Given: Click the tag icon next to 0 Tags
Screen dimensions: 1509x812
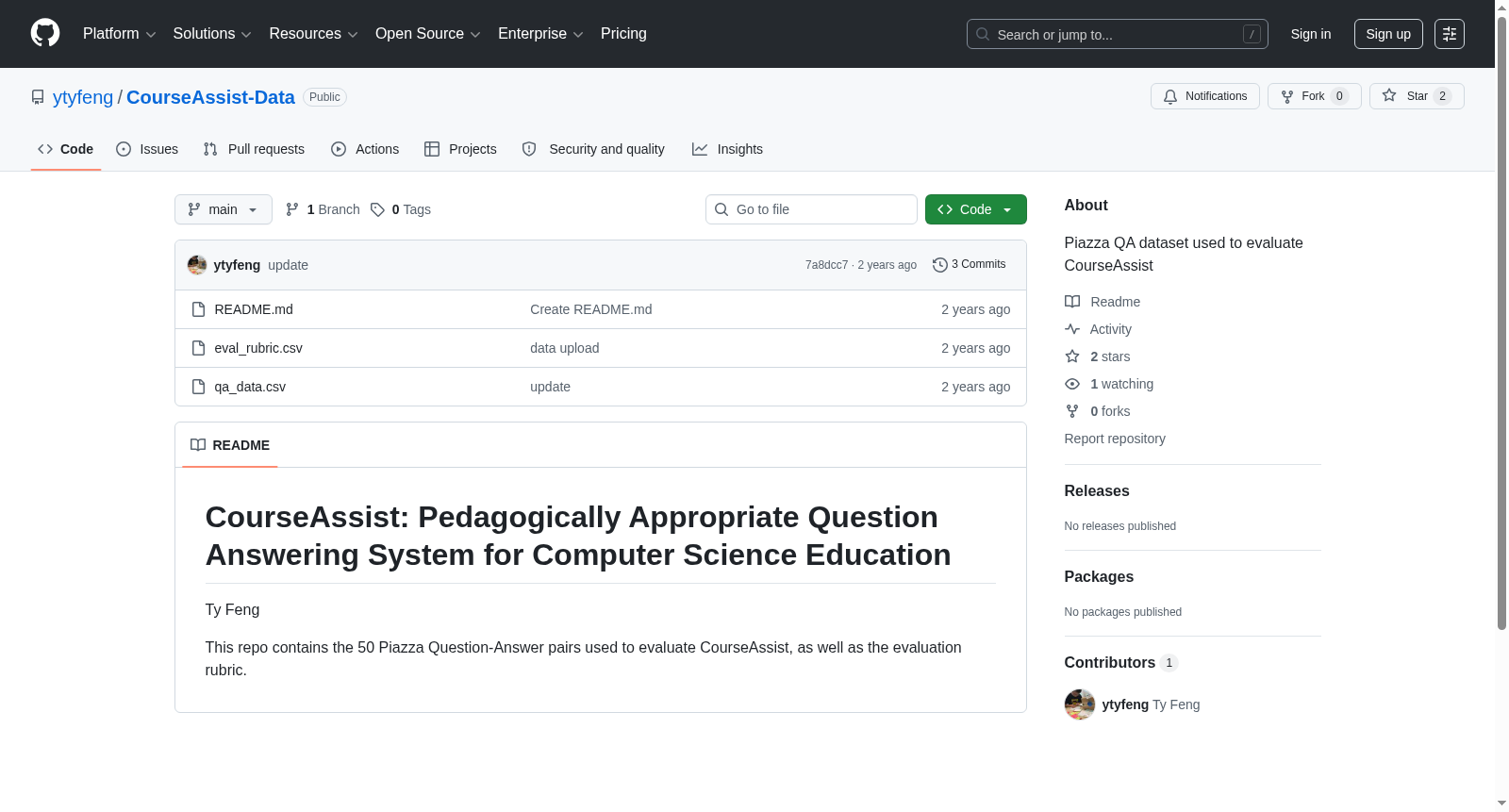Looking at the screenshot, I should 377,209.
